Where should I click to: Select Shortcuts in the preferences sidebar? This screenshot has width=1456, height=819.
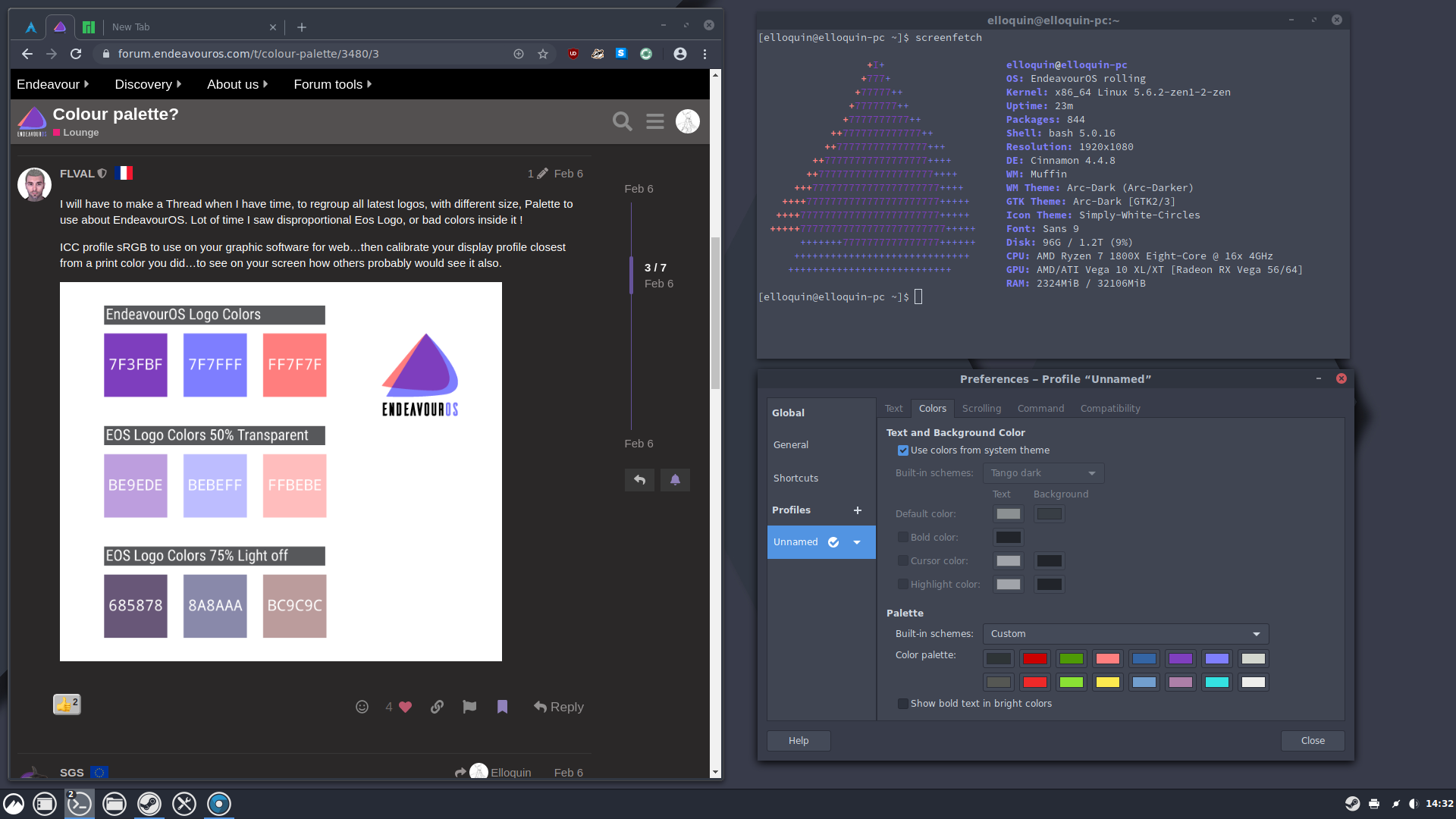click(821, 479)
